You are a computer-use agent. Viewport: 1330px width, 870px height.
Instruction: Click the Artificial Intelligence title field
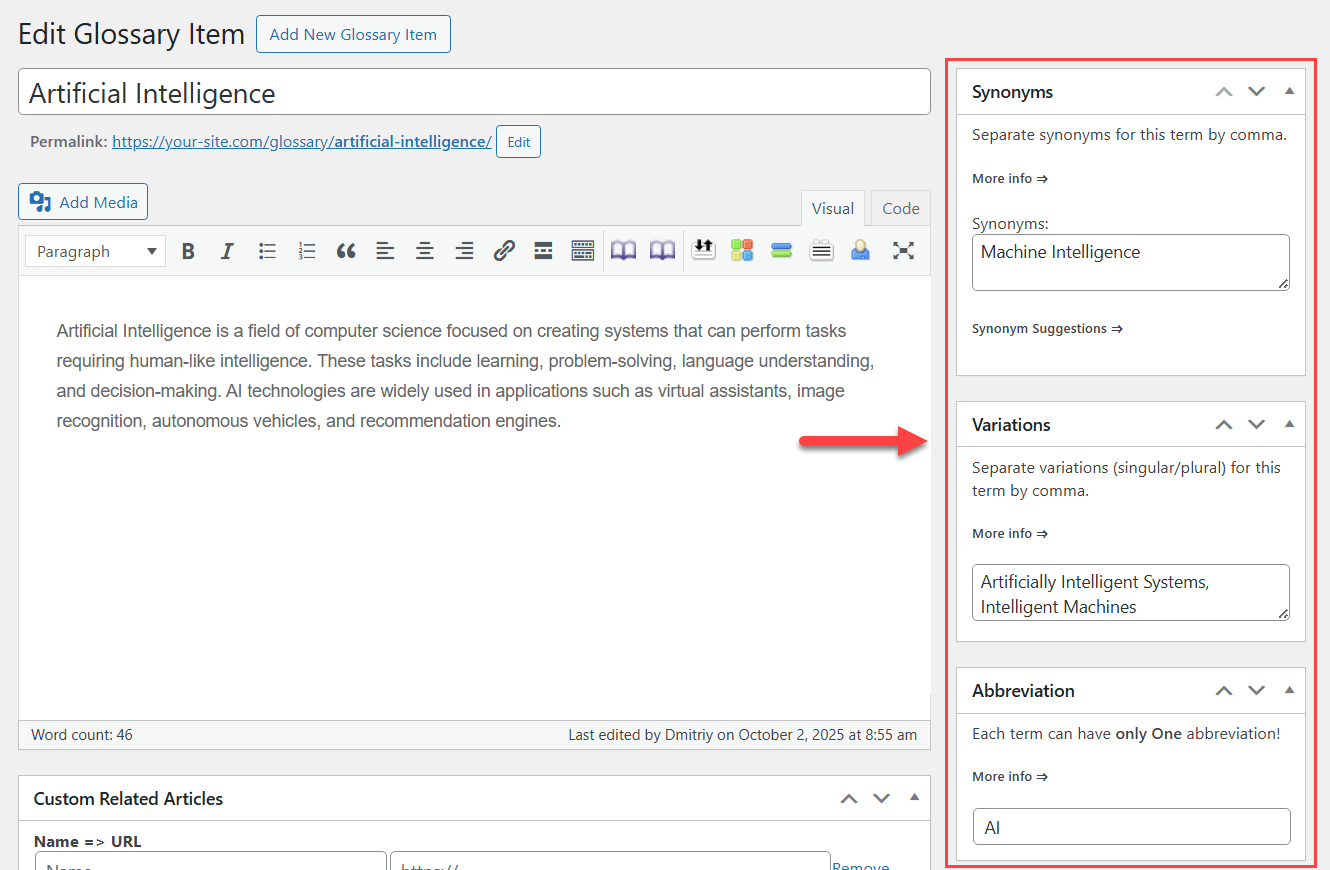tap(474, 92)
